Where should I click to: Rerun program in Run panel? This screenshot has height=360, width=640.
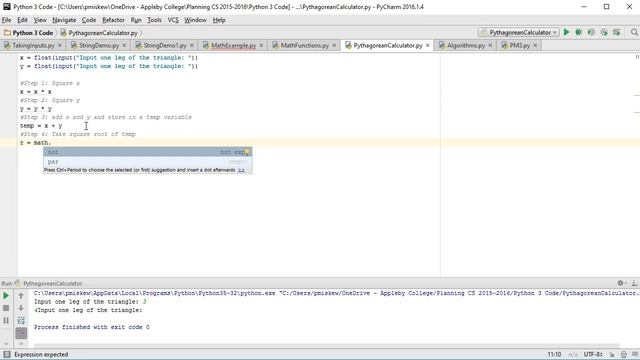[x=6, y=296]
